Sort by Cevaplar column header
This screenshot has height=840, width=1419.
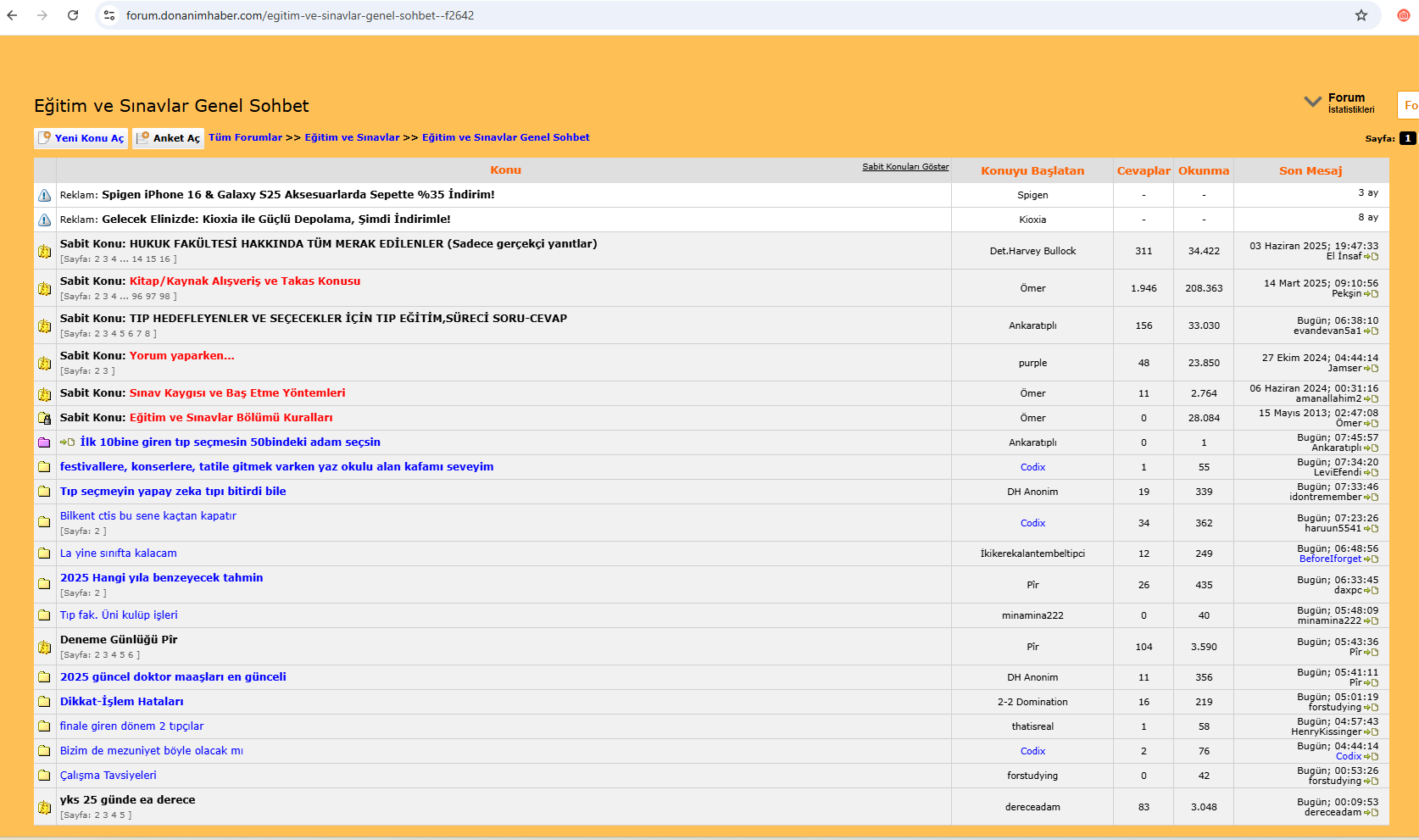click(1144, 170)
